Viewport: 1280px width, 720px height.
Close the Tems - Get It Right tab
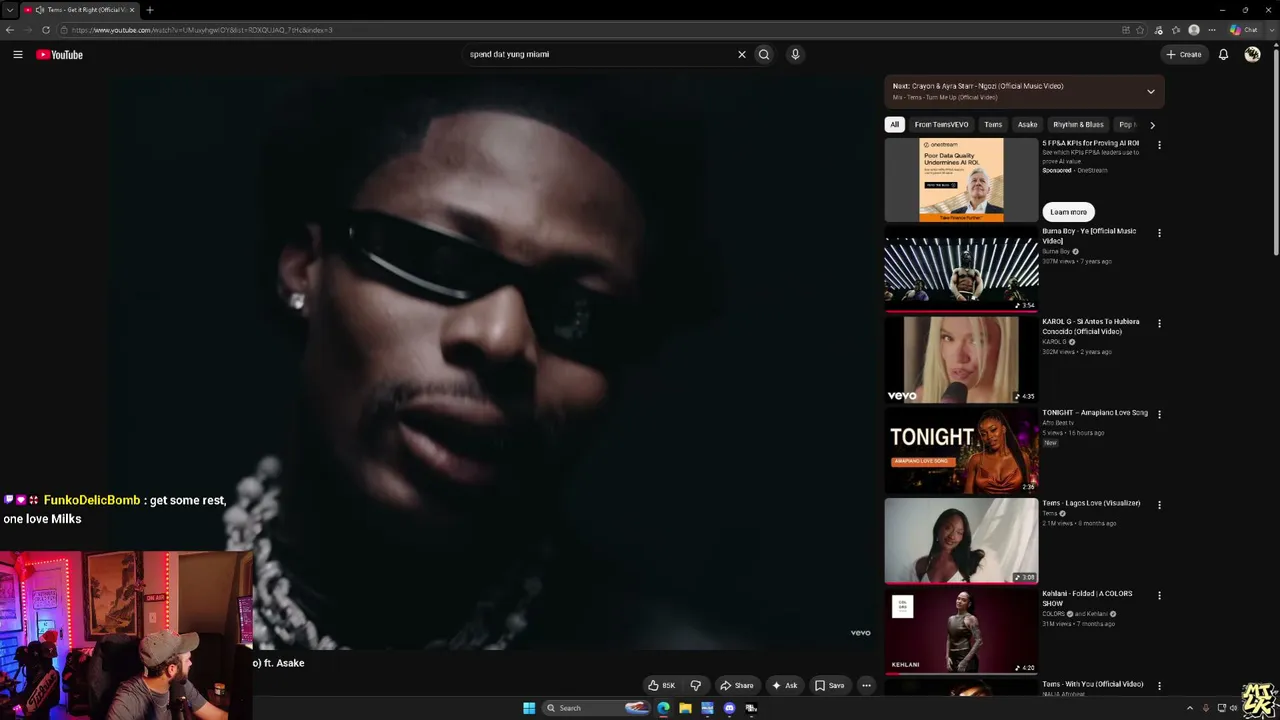[132, 10]
